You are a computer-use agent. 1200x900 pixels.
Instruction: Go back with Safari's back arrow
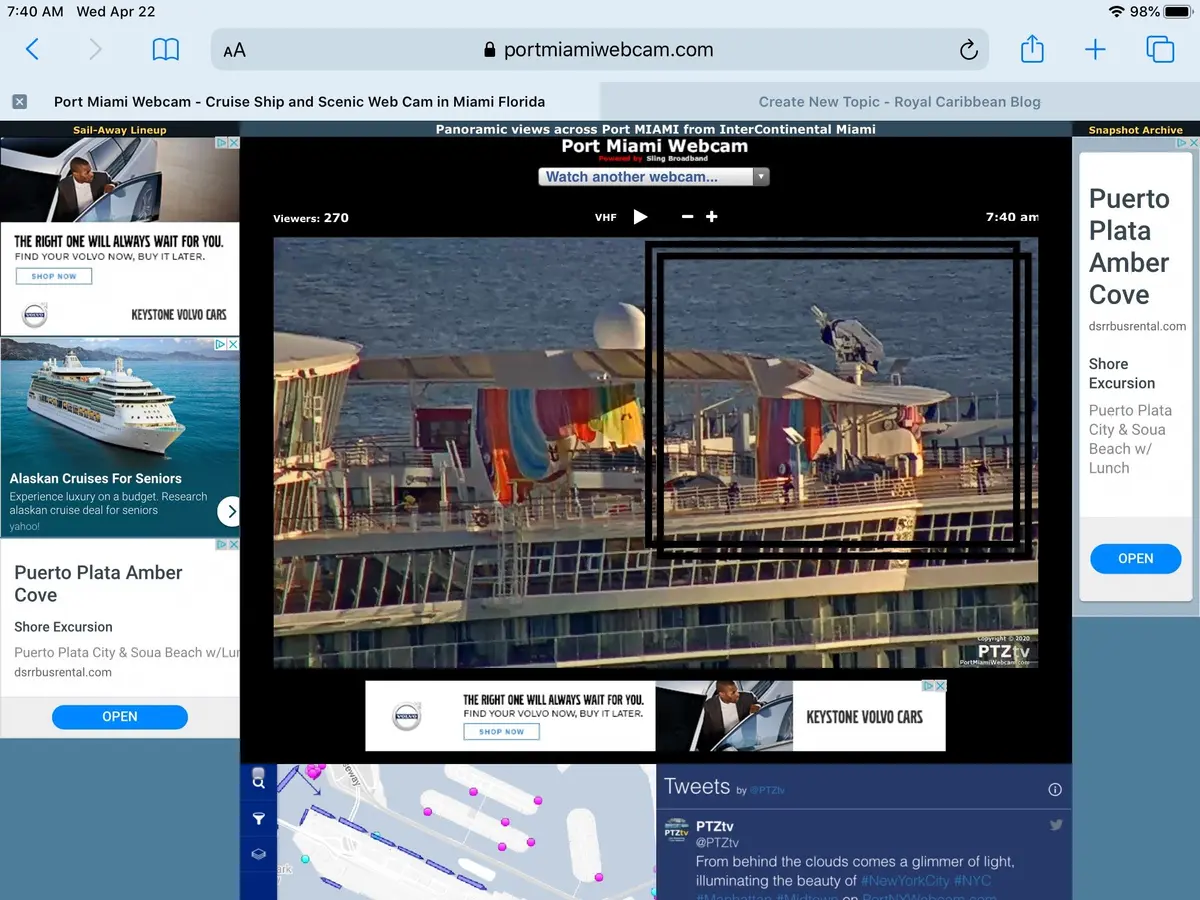(32, 50)
